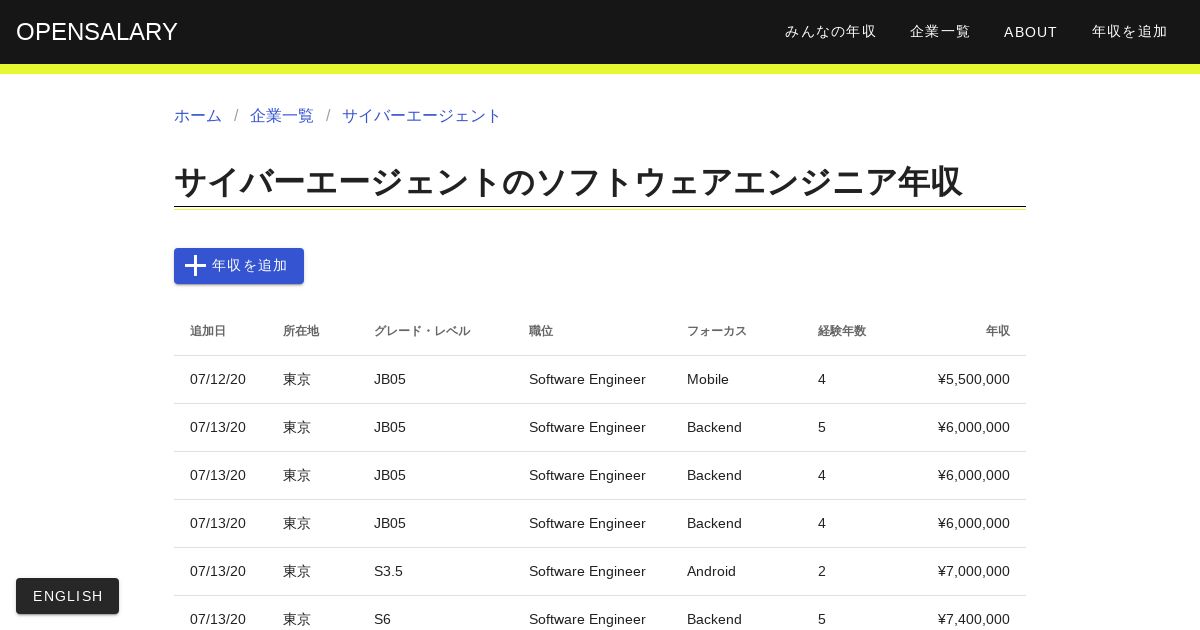This screenshot has width=1200, height=630.
Task: Switch language with the ENGLISH button
Action: [67, 596]
